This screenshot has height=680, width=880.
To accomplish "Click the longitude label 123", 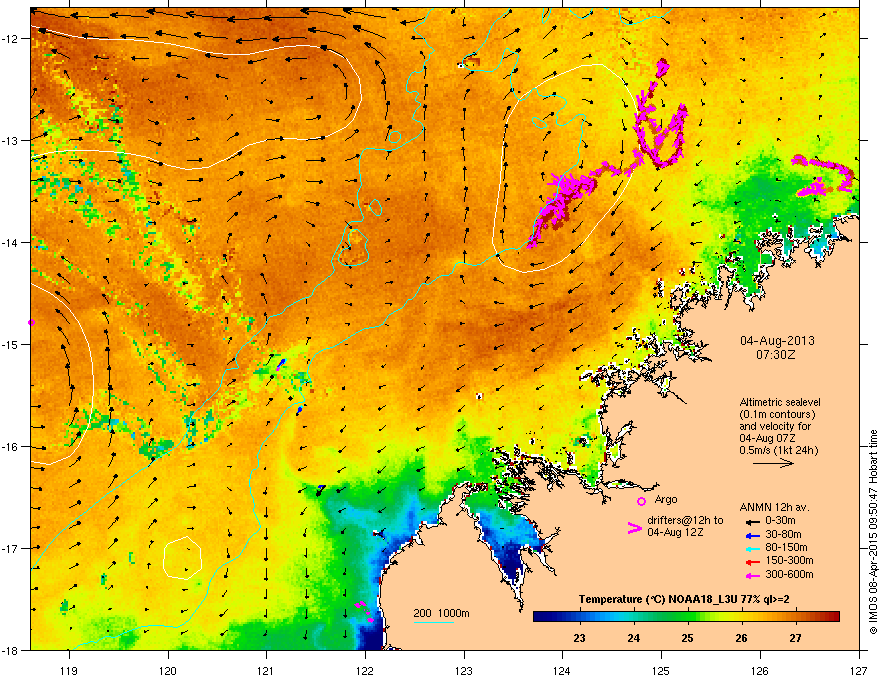I will 464,671.
